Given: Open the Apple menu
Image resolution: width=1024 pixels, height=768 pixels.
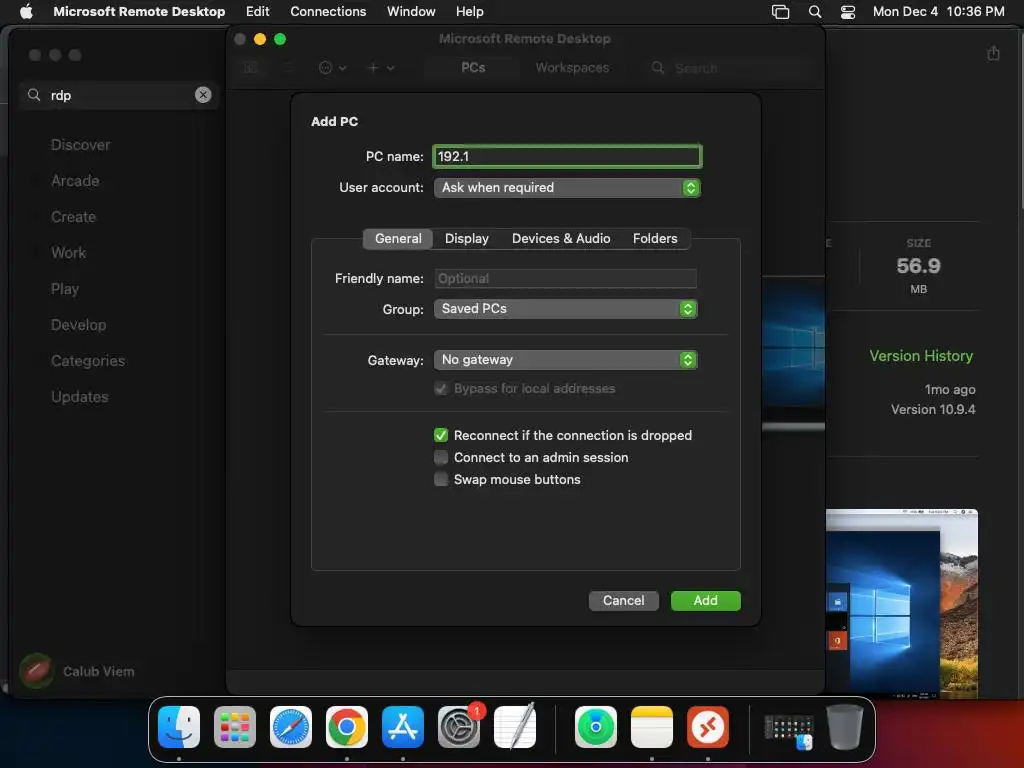Looking at the screenshot, I should [x=26, y=11].
